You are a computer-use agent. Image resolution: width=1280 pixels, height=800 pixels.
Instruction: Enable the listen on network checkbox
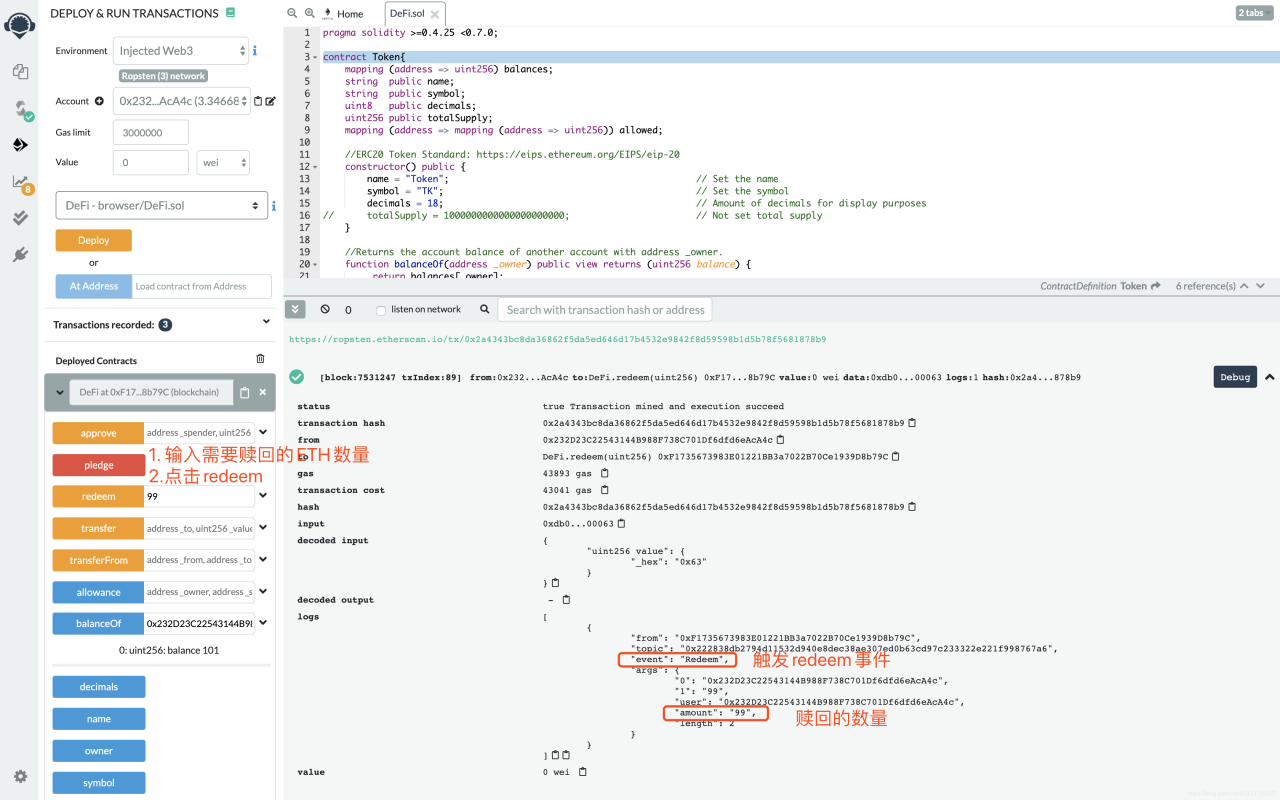[381, 310]
